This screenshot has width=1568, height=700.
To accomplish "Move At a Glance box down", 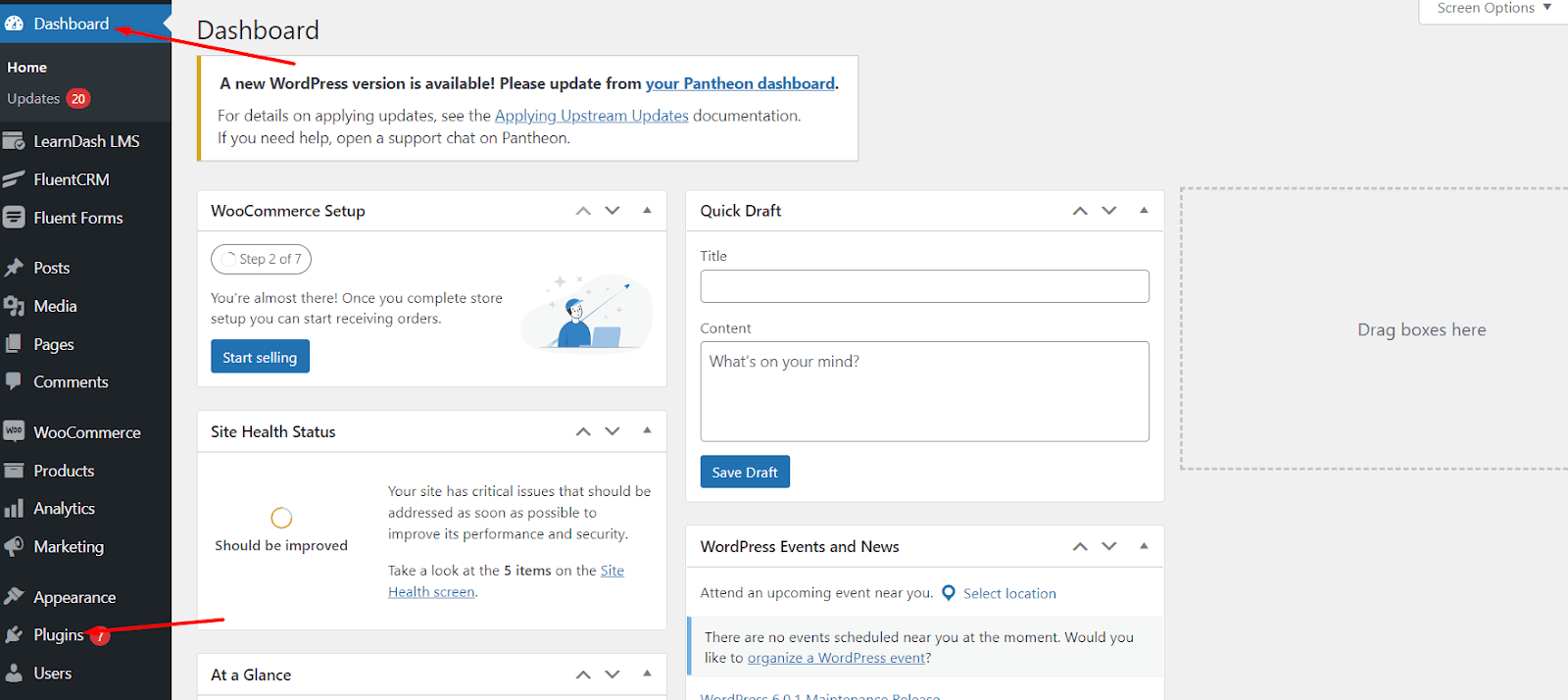I will [x=612, y=675].
